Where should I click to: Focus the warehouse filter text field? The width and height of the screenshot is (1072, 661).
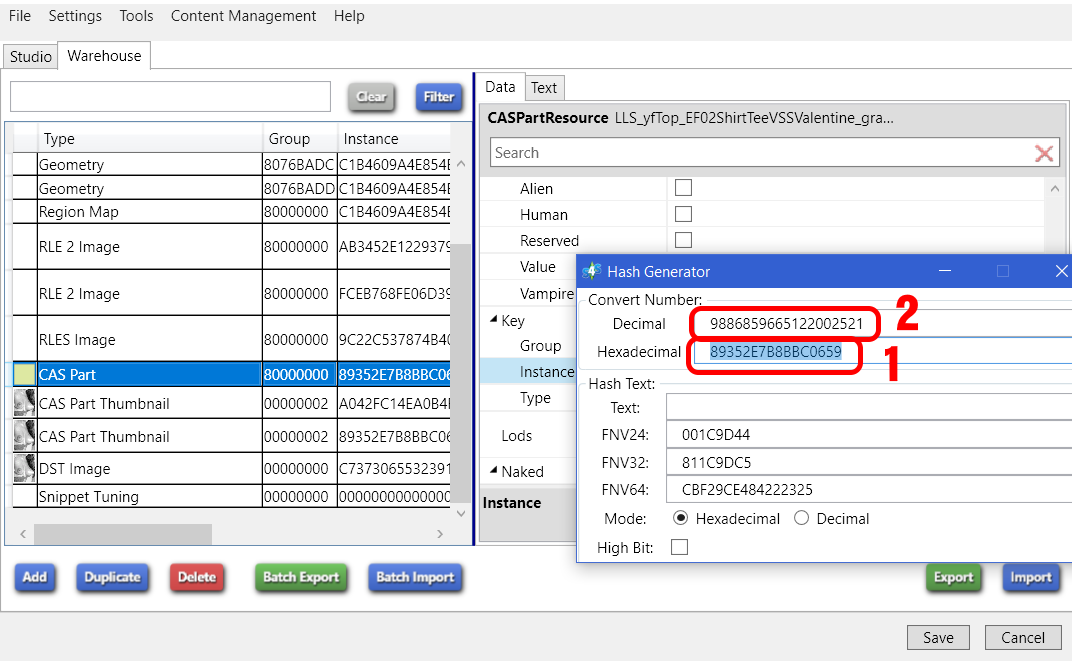170,96
